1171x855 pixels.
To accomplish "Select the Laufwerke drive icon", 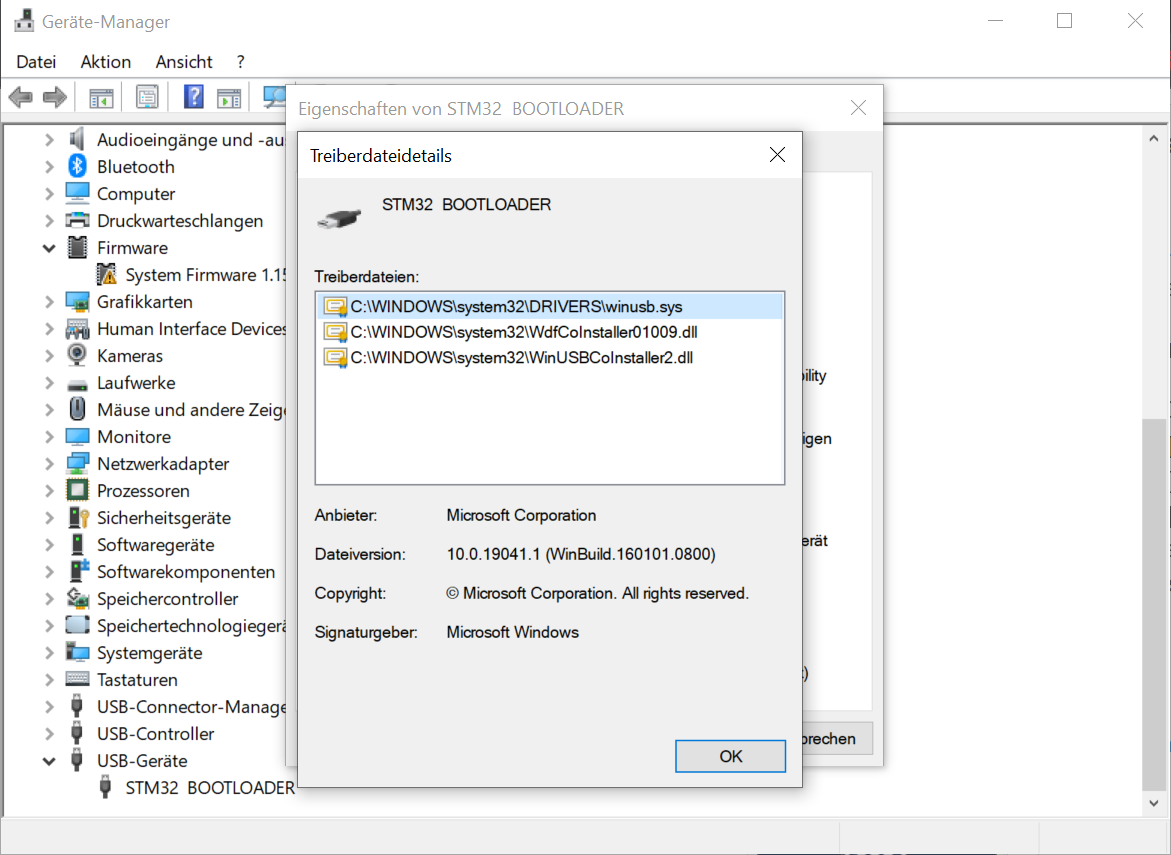I will coord(77,385).
